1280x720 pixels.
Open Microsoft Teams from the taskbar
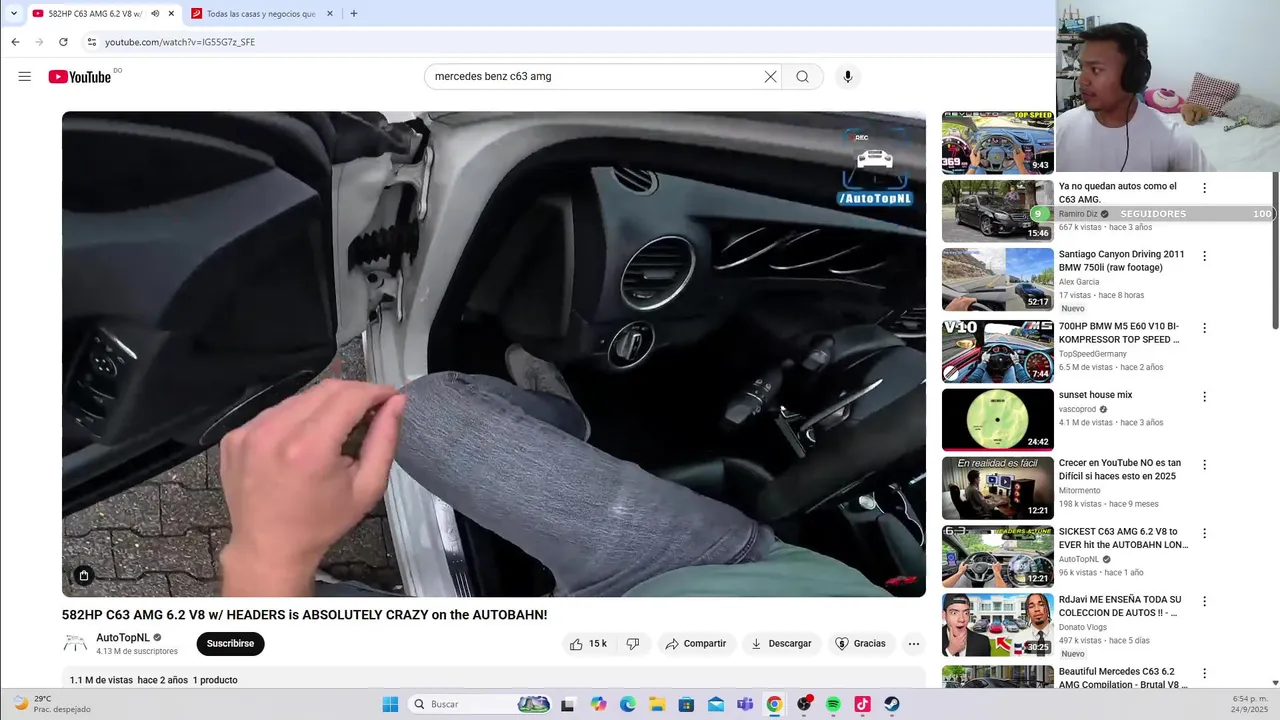click(x=745, y=704)
